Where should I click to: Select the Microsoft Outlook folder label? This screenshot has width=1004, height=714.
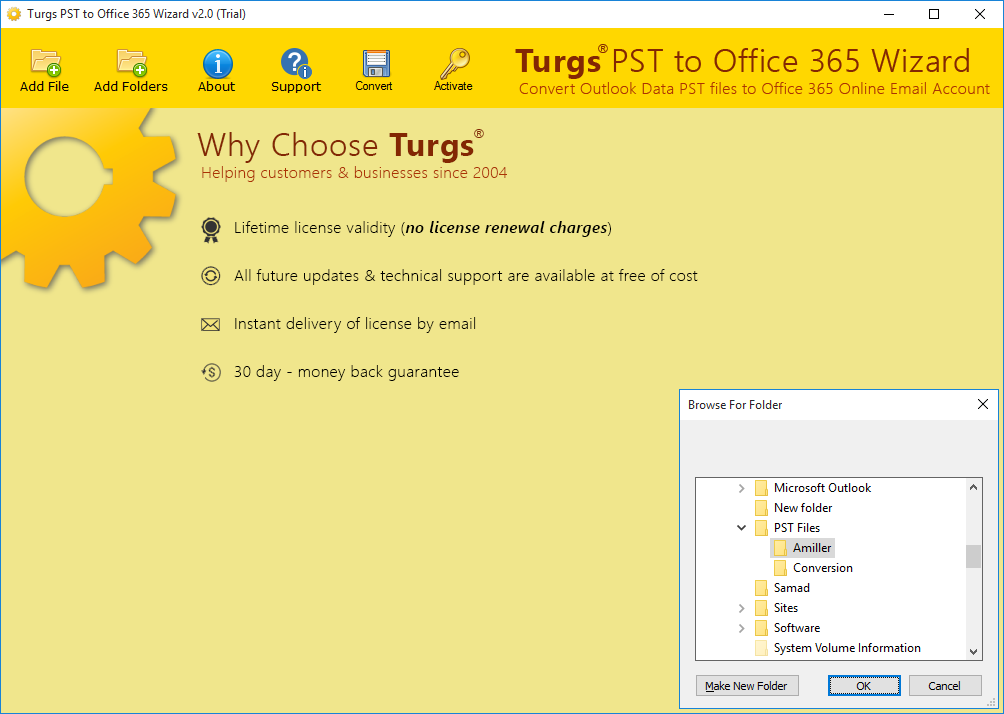click(x=822, y=488)
